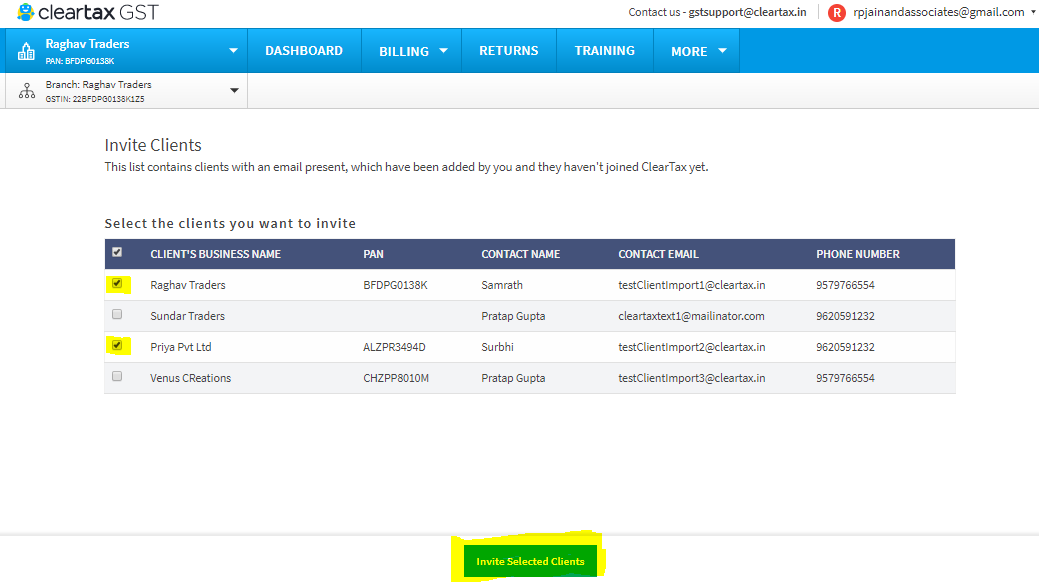Select the Raghav Traders client name cell
The height and width of the screenshot is (582, 1039).
click(188, 285)
